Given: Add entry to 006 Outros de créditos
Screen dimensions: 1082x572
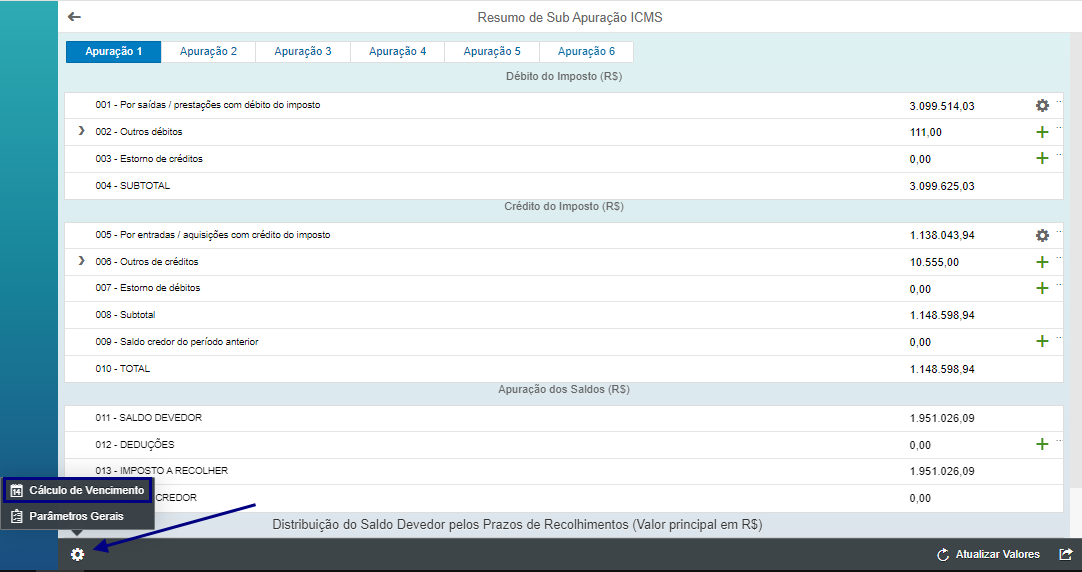Looking at the screenshot, I should (x=1042, y=262).
